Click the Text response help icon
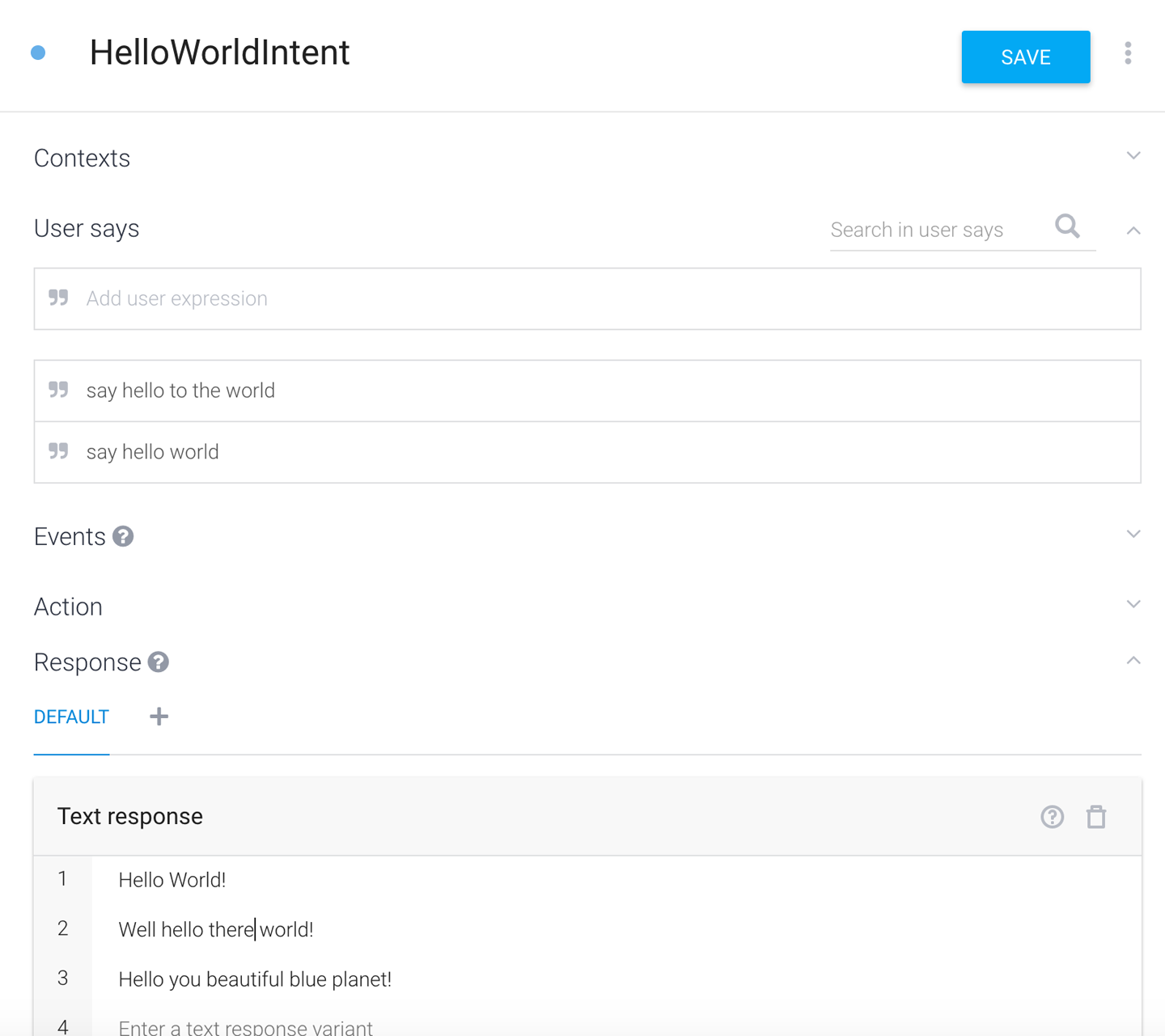 pyautogui.click(x=1052, y=817)
